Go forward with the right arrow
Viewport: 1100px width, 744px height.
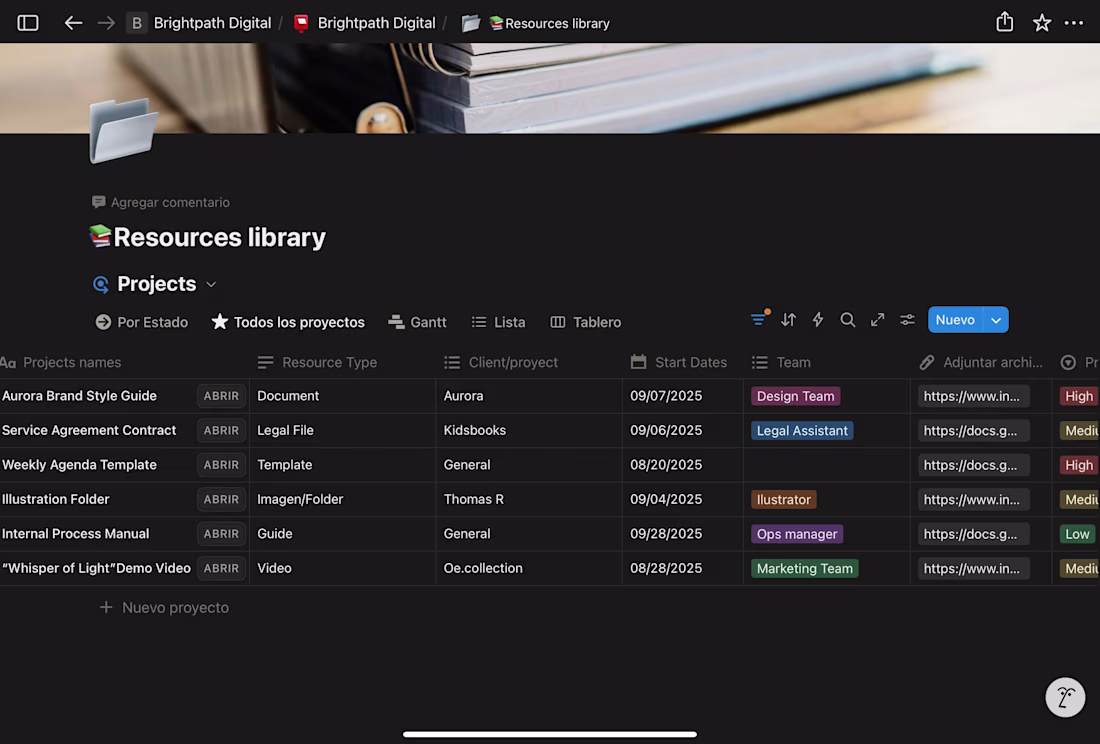106,23
